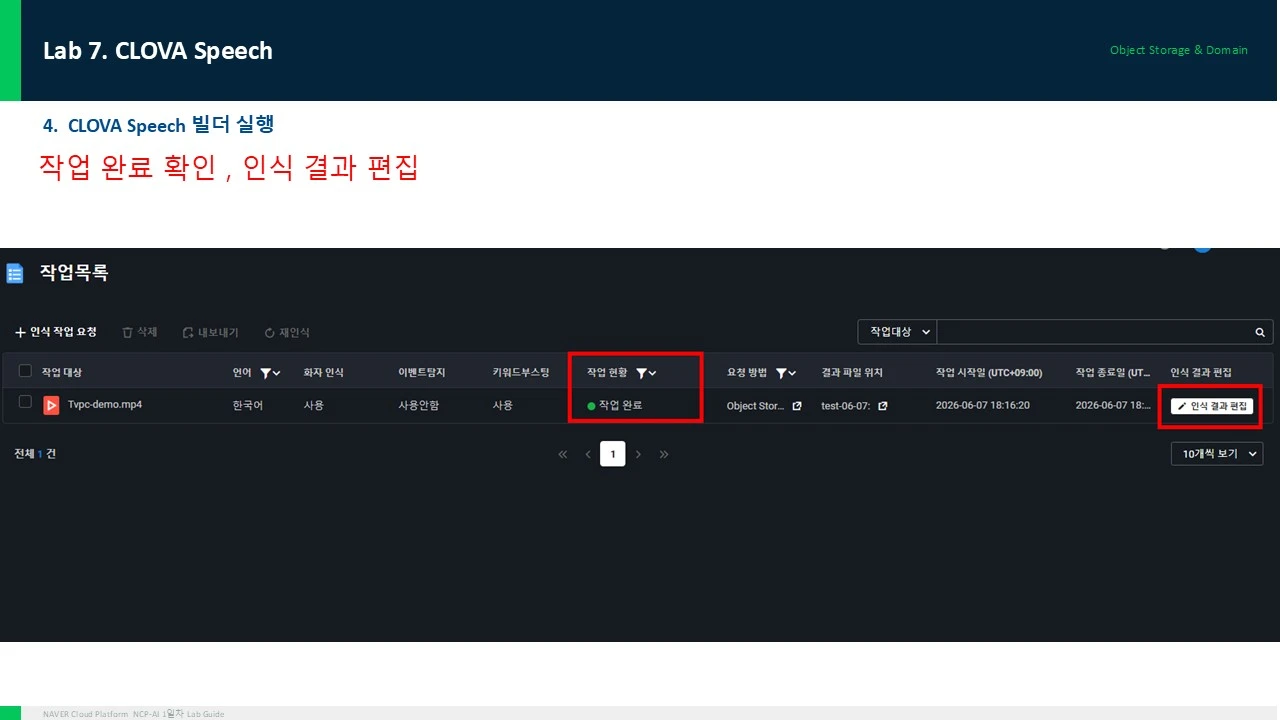Click the 인식 결과 편집 button for Tvpc-demo.mp4
The width and height of the screenshot is (1280, 720).
pos(1212,406)
